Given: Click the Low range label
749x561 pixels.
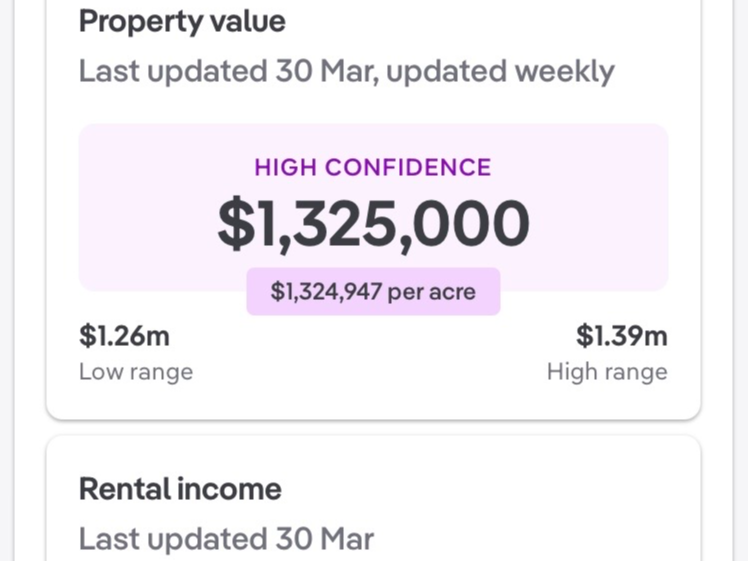Looking at the screenshot, I should coord(136,372).
